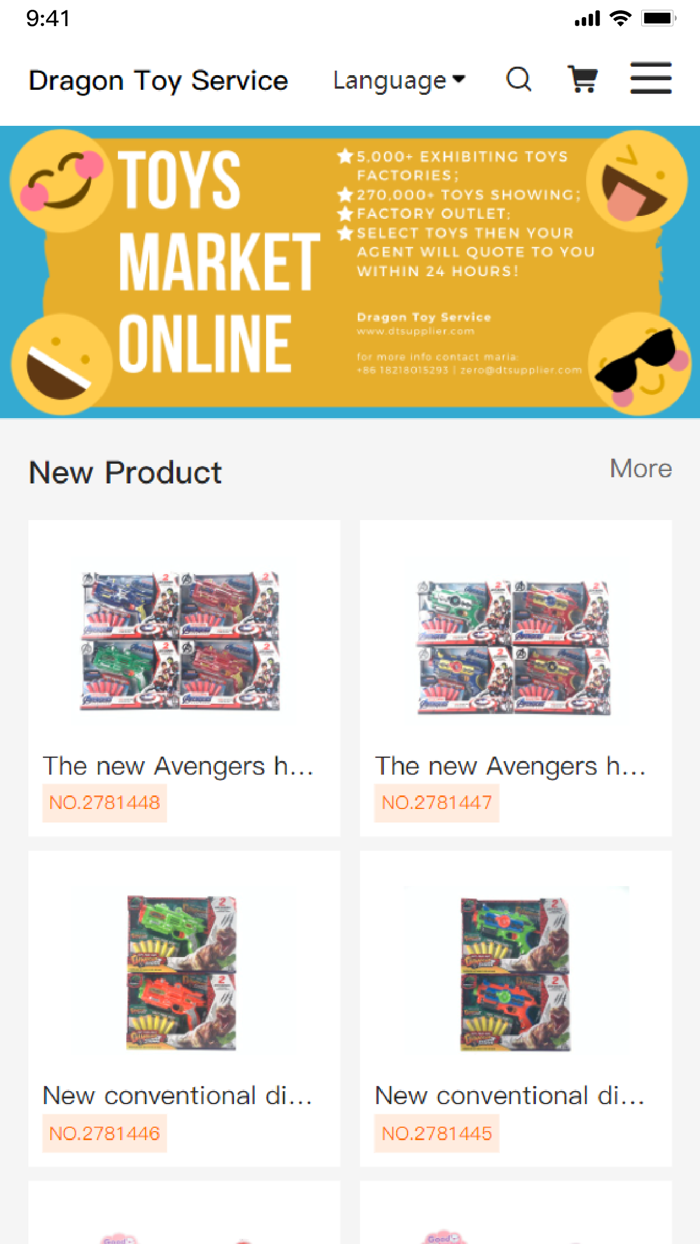
Task: Select product number tag NO.2781447
Action: [436, 803]
